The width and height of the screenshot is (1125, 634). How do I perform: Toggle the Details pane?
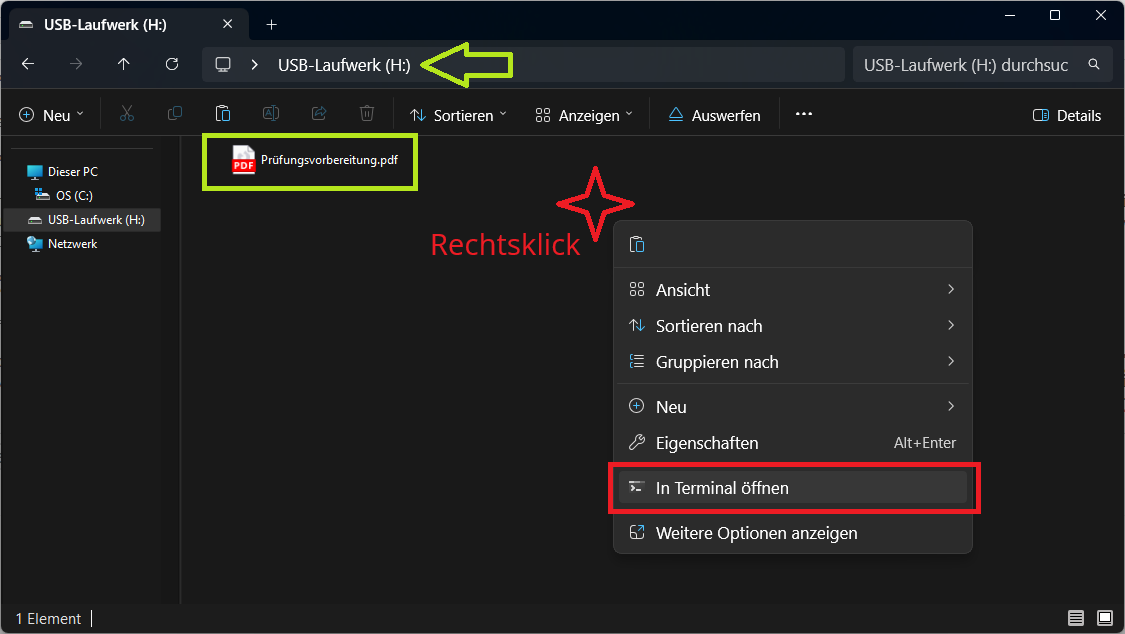[1067, 115]
